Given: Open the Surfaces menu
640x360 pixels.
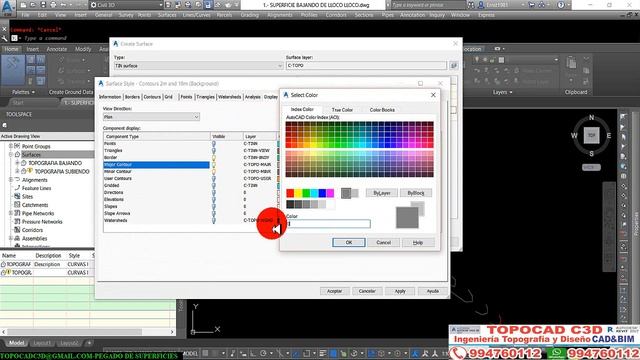Looking at the screenshot, I should point(167,15).
